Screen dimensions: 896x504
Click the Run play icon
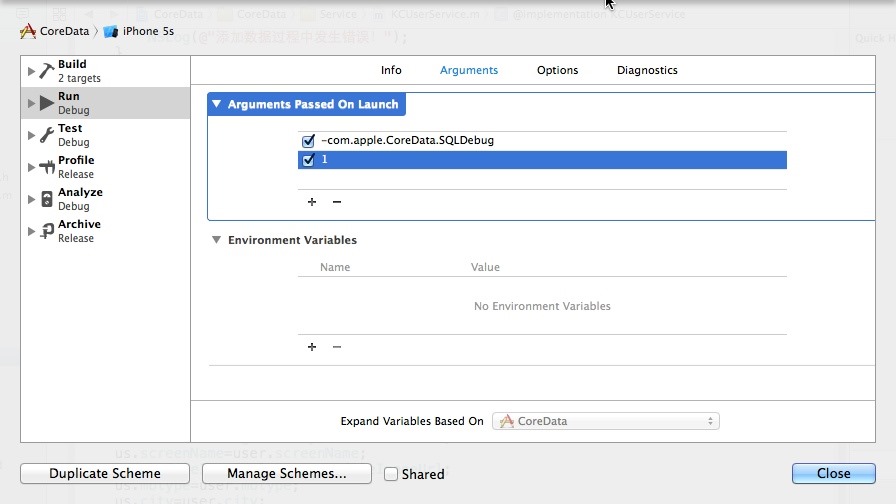click(x=46, y=103)
